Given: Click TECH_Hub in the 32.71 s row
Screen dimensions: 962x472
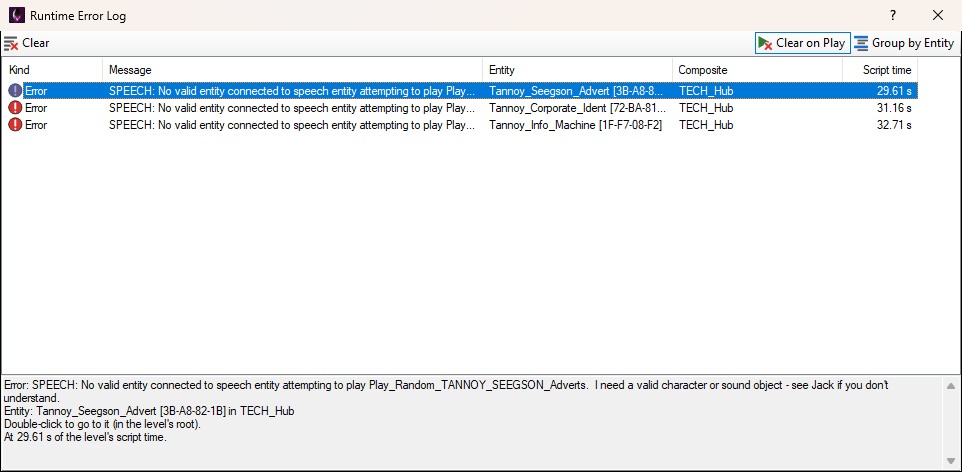Looking at the screenshot, I should (706, 125).
